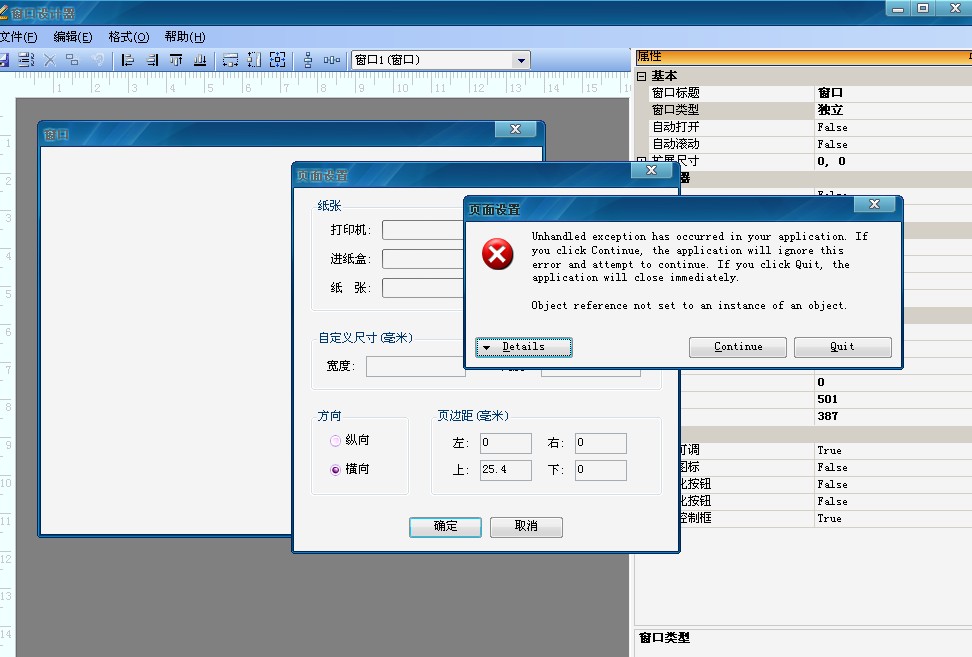Screen dimensions: 972x657
Task: Open the 窗口1(窗口) combo box dropdown
Action: [520, 60]
